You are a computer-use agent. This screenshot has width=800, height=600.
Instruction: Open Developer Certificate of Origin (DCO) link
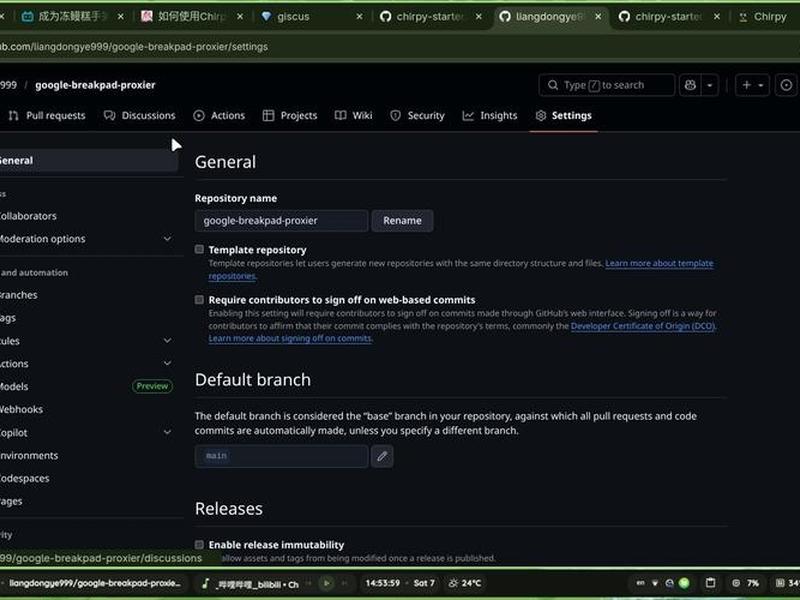[x=643, y=326]
